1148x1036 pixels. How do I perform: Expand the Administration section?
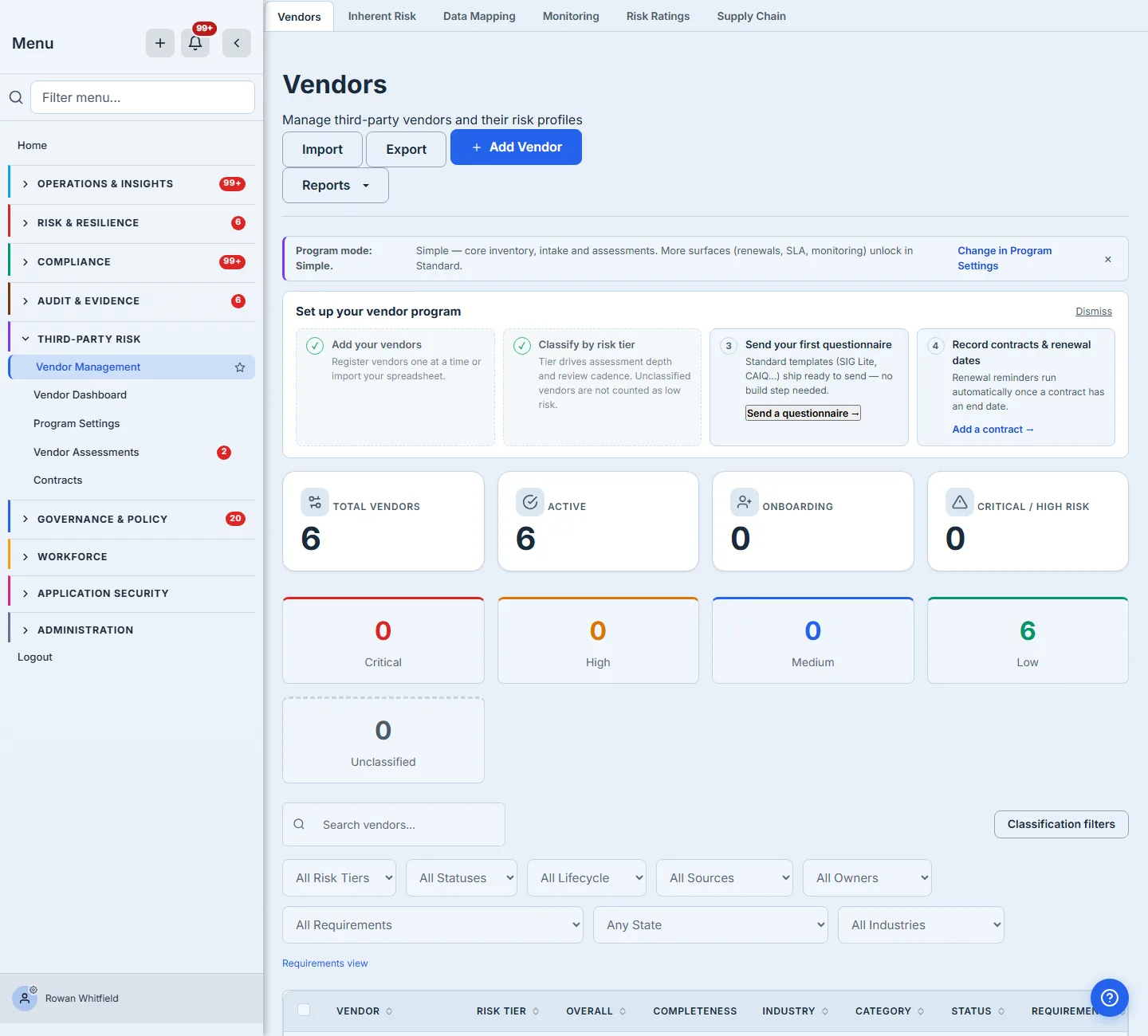click(132, 630)
